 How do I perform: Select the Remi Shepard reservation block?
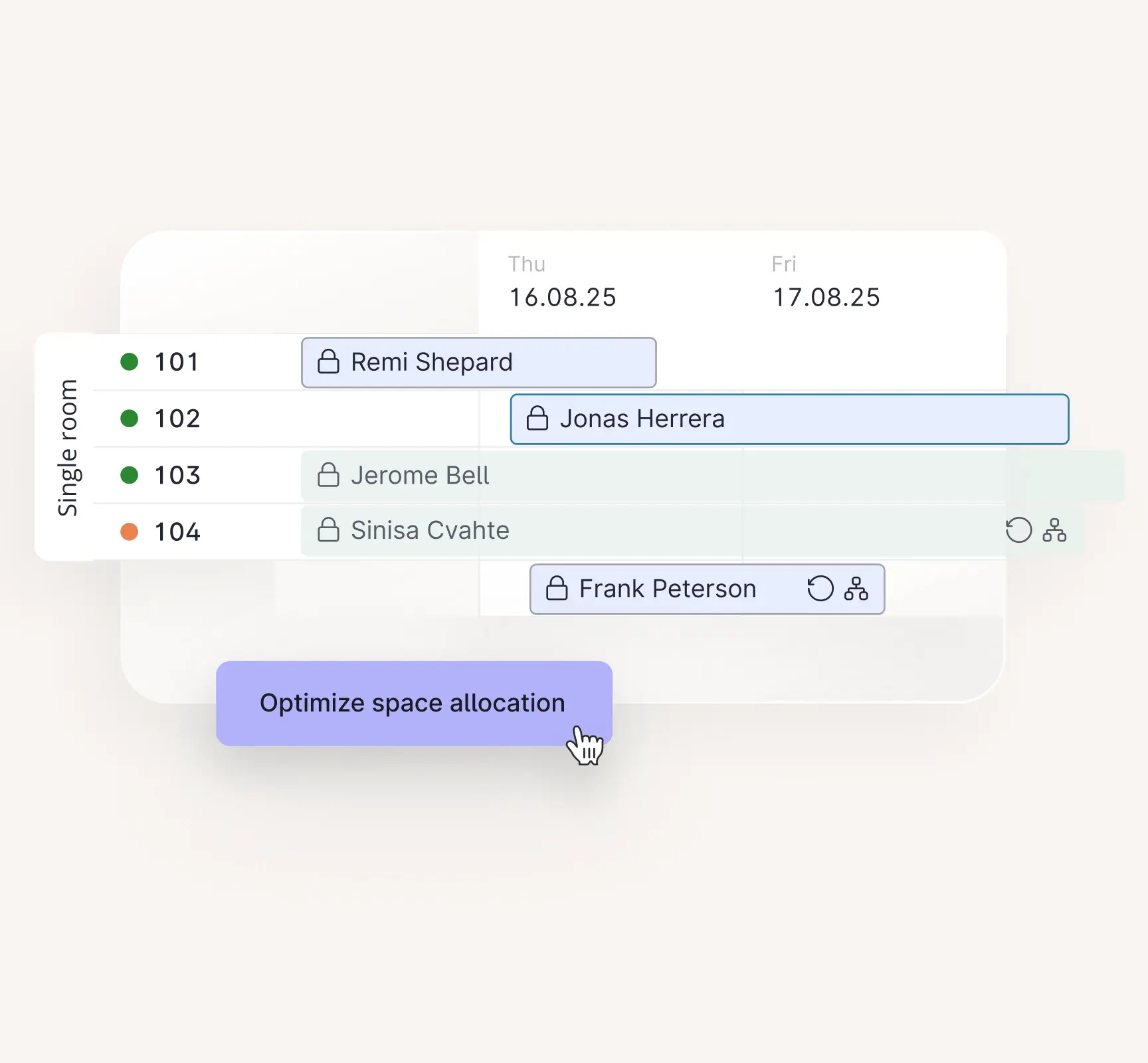[x=478, y=362]
